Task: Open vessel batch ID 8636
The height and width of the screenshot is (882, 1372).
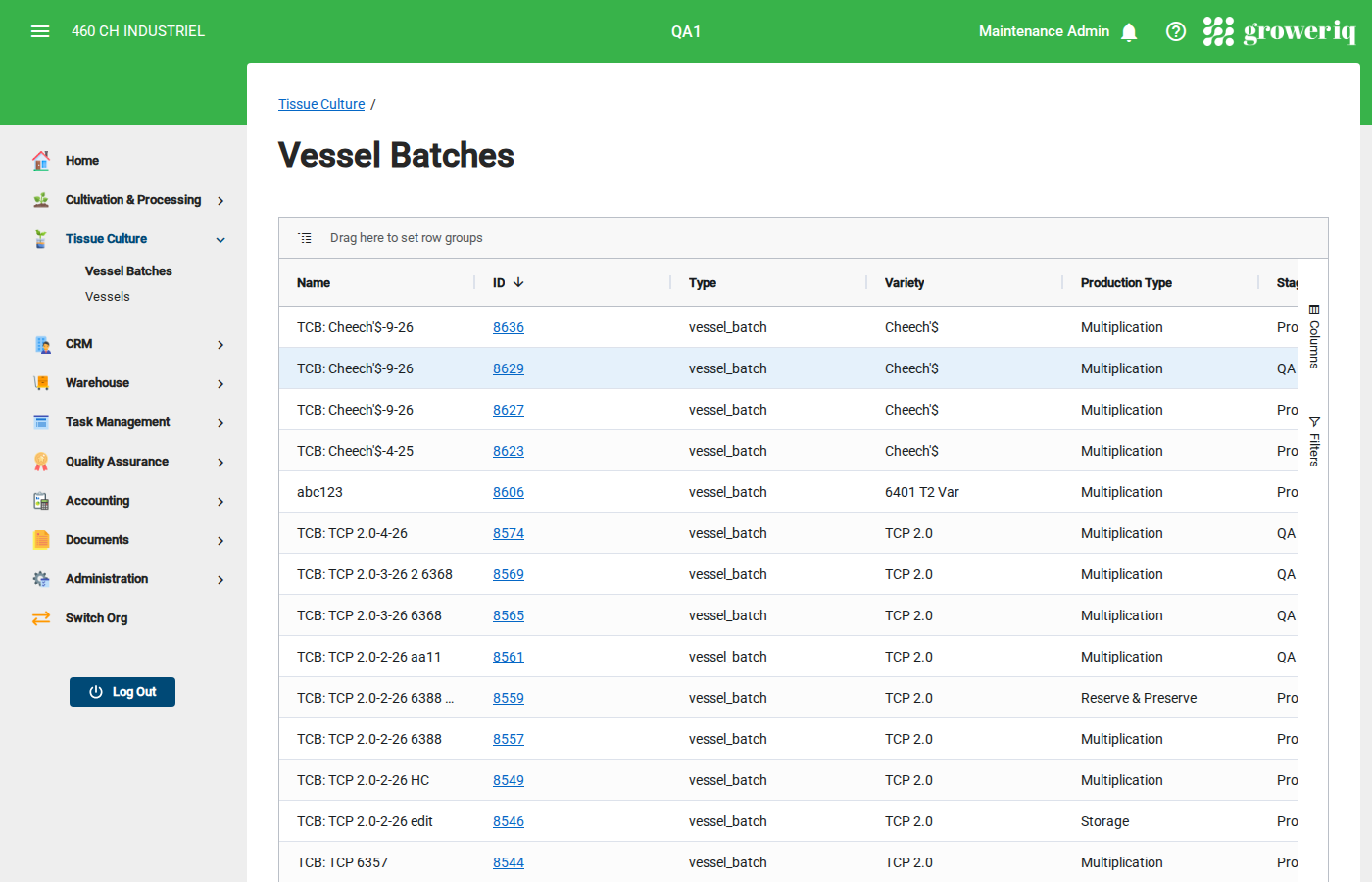Action: pos(509,327)
